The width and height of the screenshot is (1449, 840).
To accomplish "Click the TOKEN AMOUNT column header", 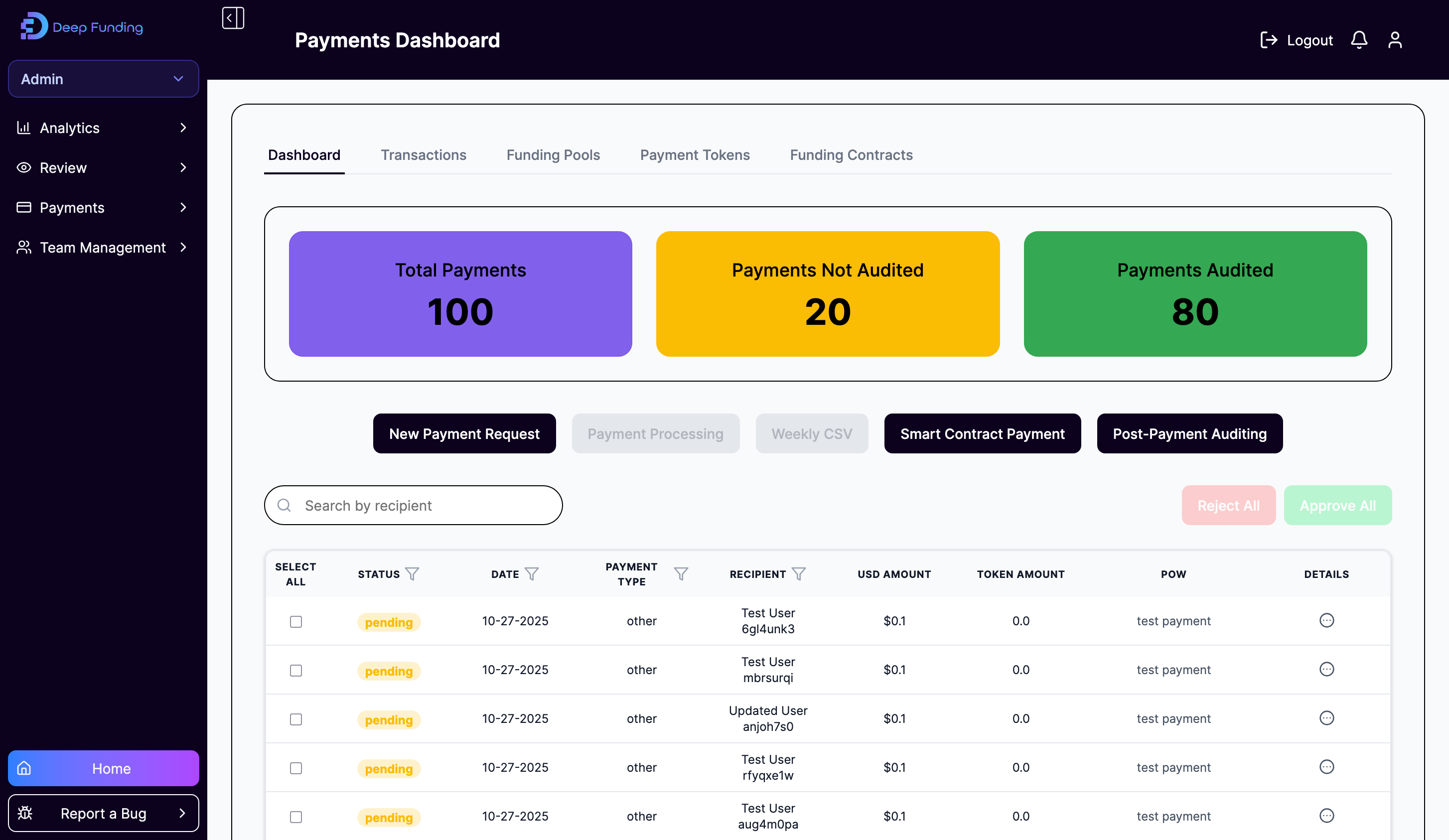I will click(x=1020, y=574).
